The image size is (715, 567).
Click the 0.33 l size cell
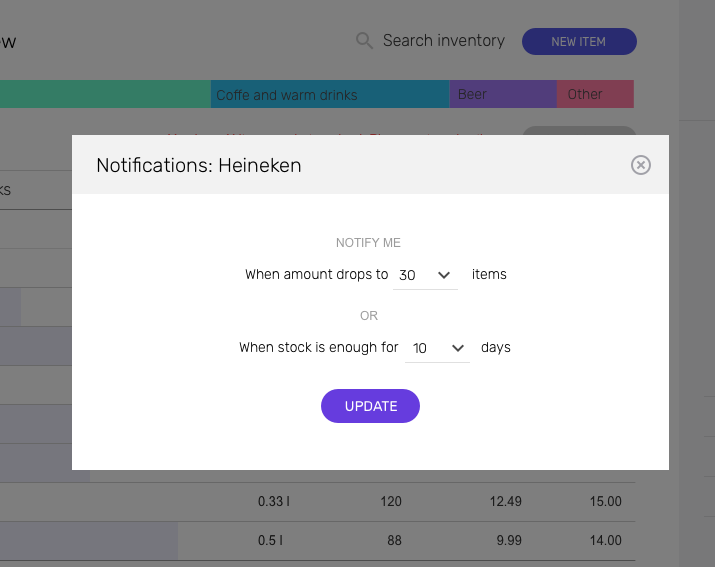[x=274, y=501]
